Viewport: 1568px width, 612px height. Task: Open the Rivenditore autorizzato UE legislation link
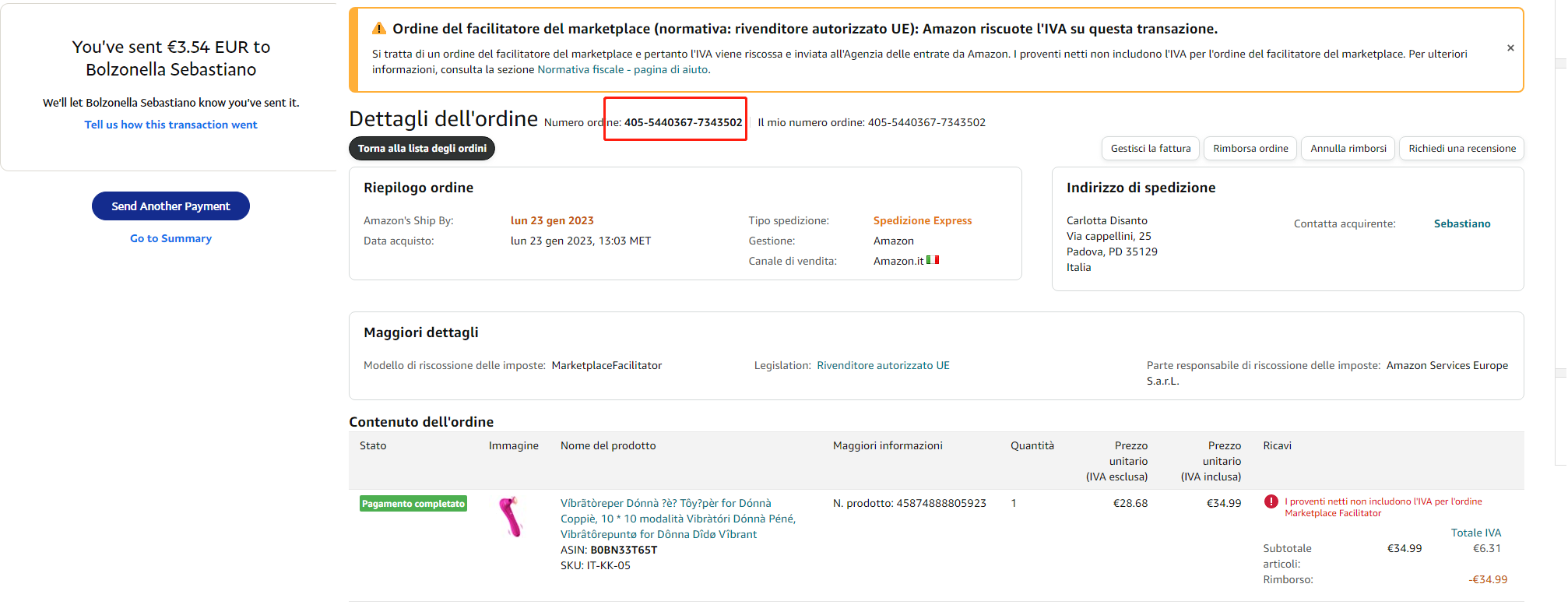tap(883, 365)
